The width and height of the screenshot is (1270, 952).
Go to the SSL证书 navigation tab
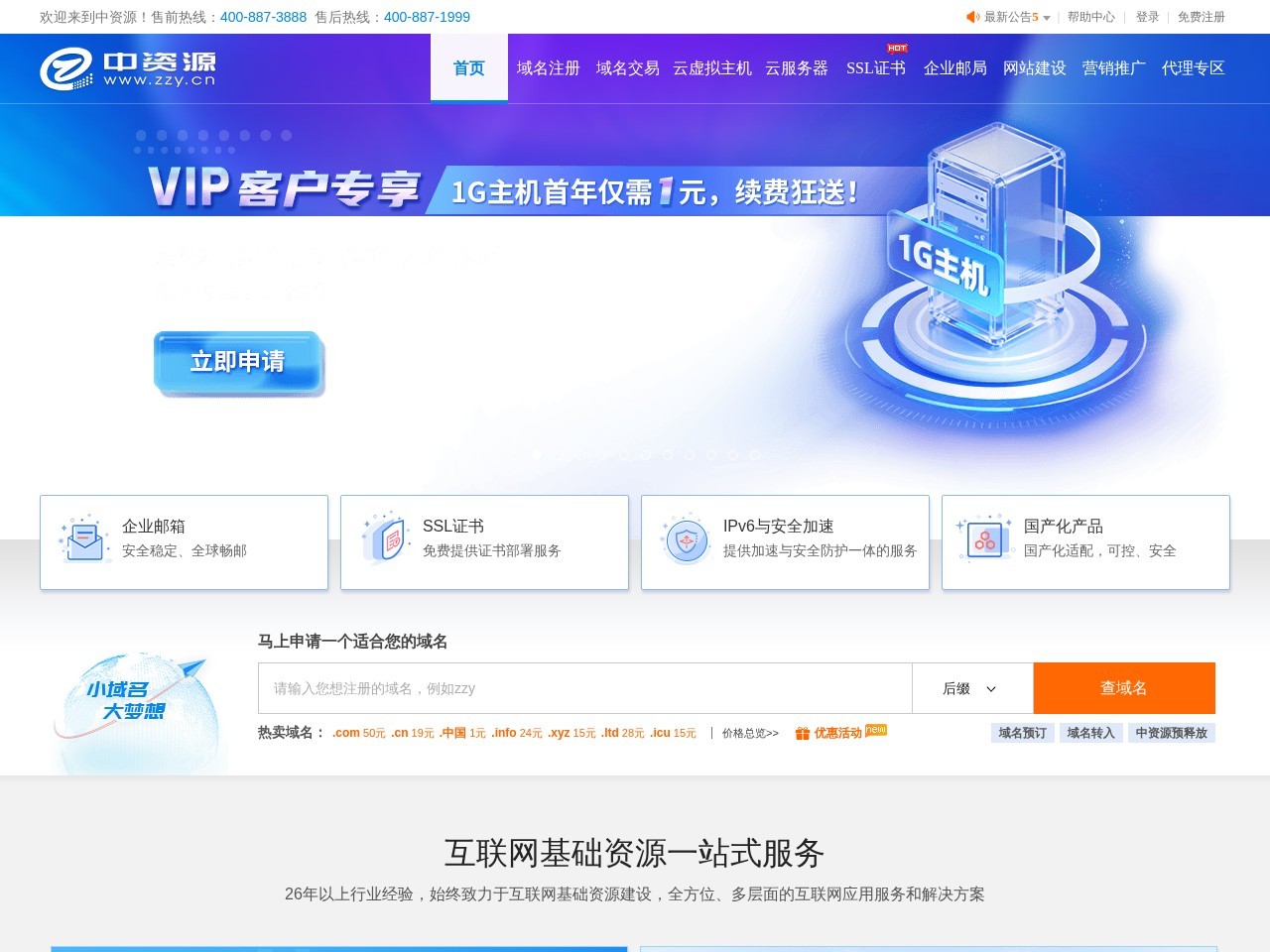click(x=876, y=68)
